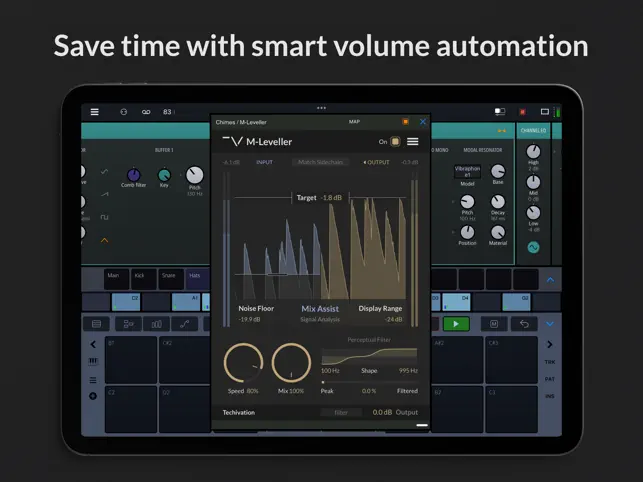
Task: Collapse section with the blue chevron down
Action: [550, 324]
